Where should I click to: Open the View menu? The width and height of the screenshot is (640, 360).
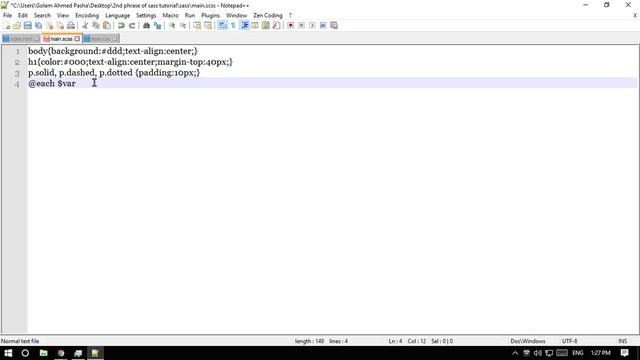point(62,15)
